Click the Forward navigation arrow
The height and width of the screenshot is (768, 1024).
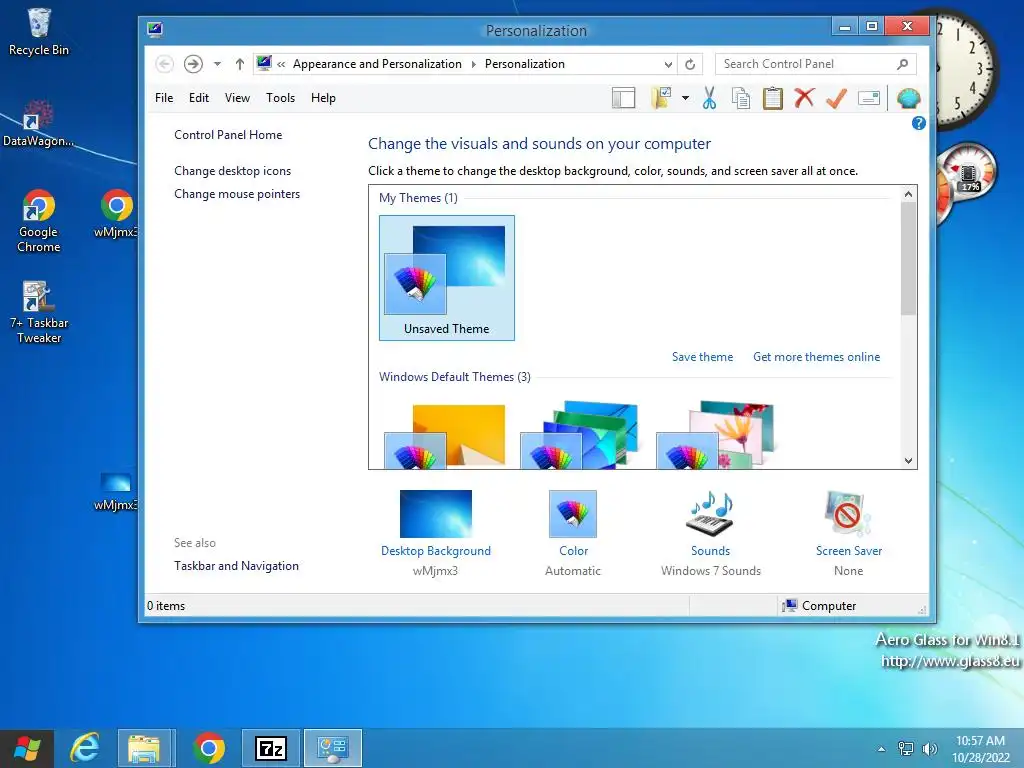coord(193,64)
